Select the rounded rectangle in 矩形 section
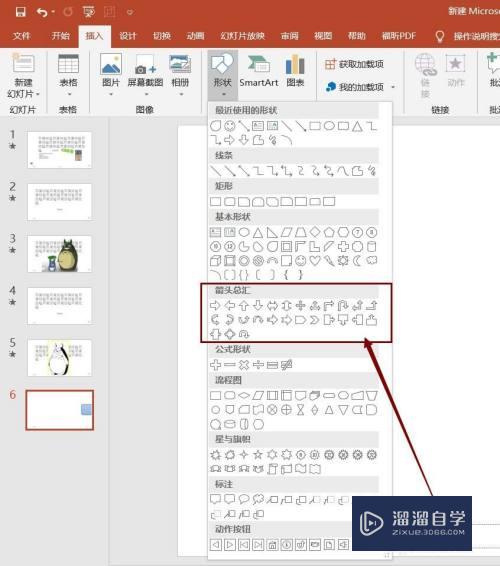 click(230, 201)
